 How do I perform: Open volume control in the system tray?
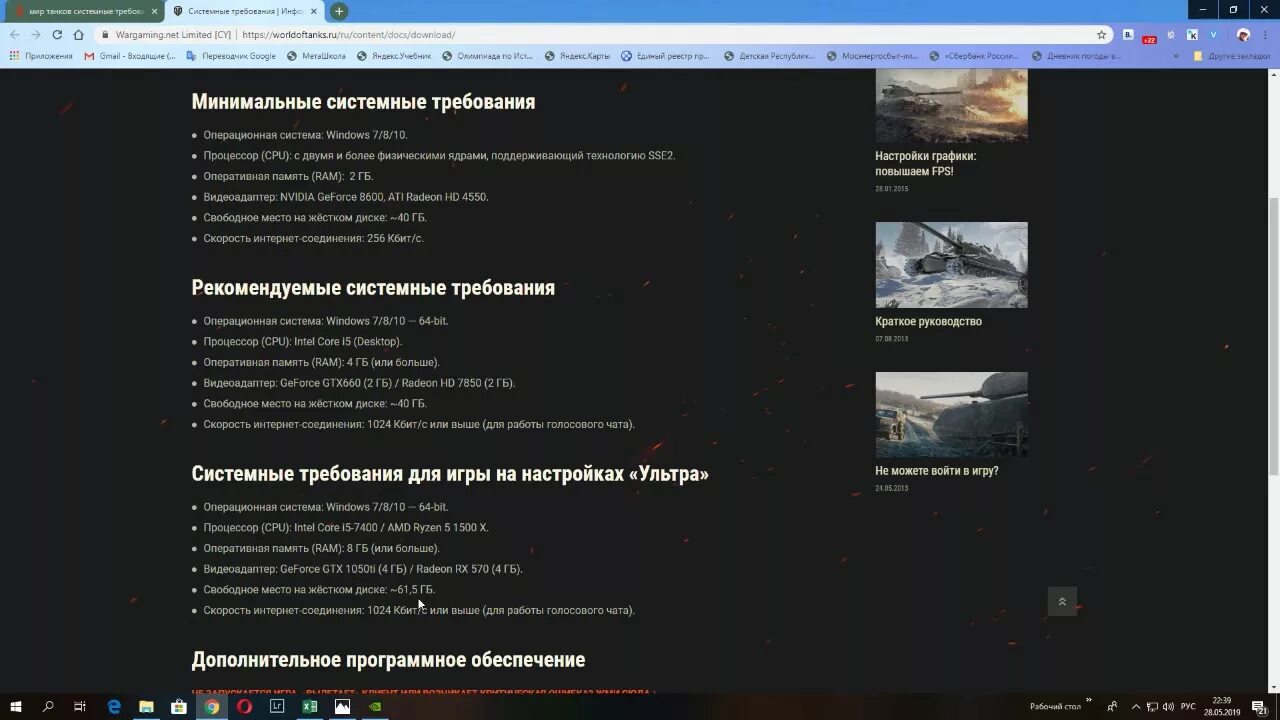tap(1168, 706)
